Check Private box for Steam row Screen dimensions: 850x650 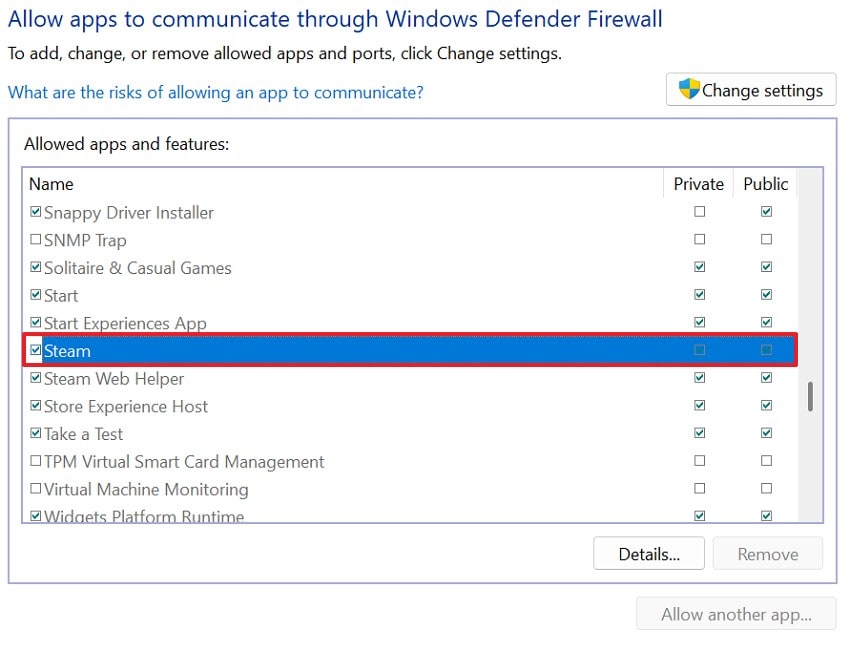[x=699, y=350]
